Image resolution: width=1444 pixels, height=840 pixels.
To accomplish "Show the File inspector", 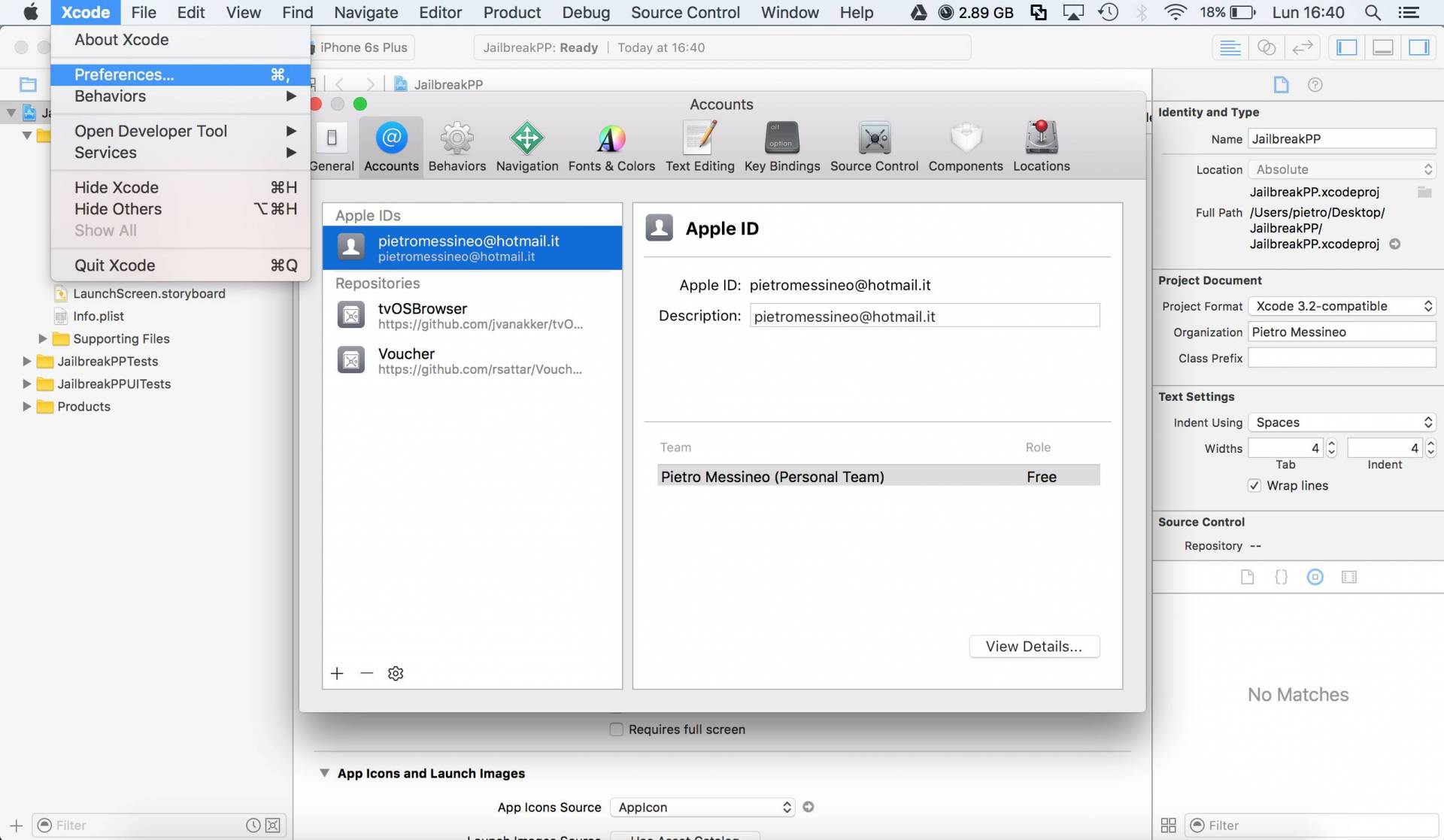I will click(x=1281, y=84).
